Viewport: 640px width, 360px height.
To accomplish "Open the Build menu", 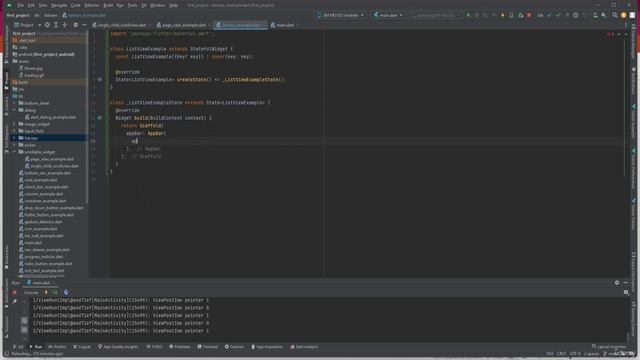I will (x=108, y=5).
